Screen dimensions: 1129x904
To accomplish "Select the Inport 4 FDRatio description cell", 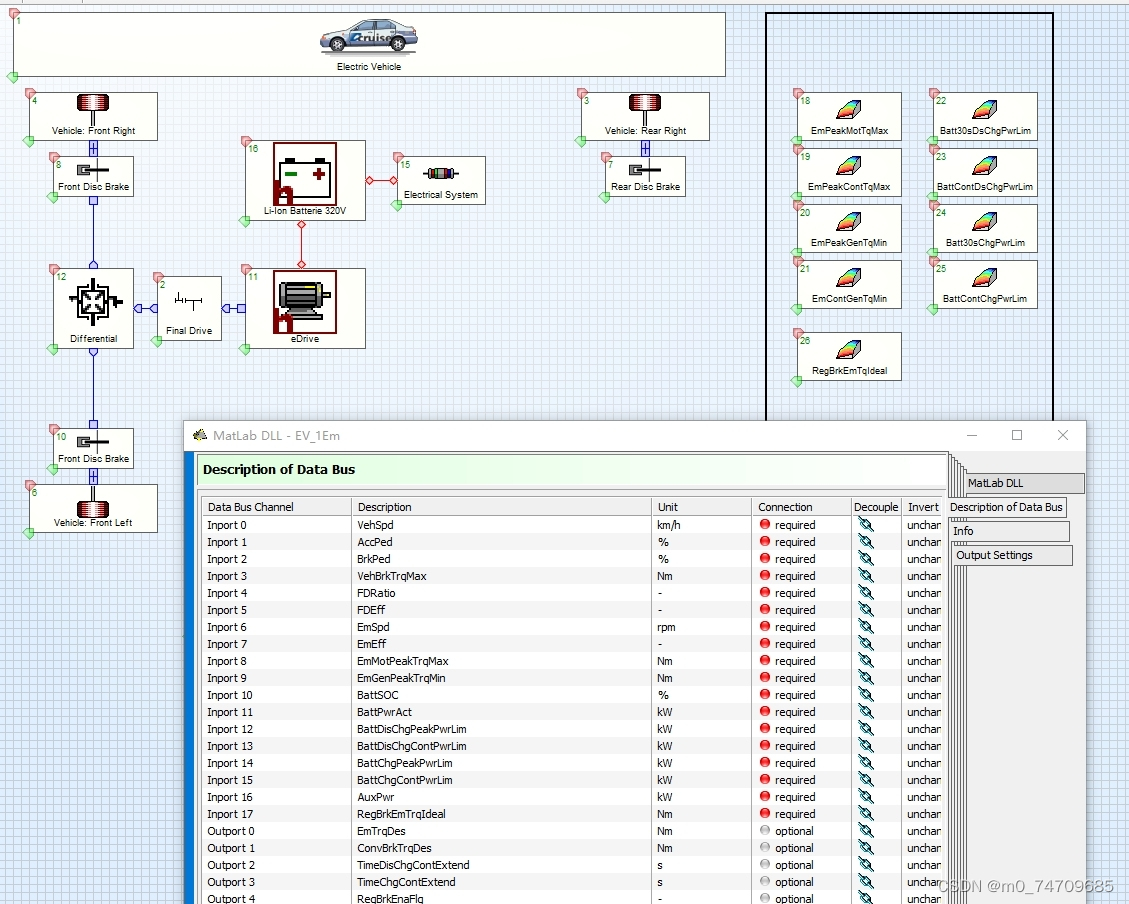I will point(502,593).
